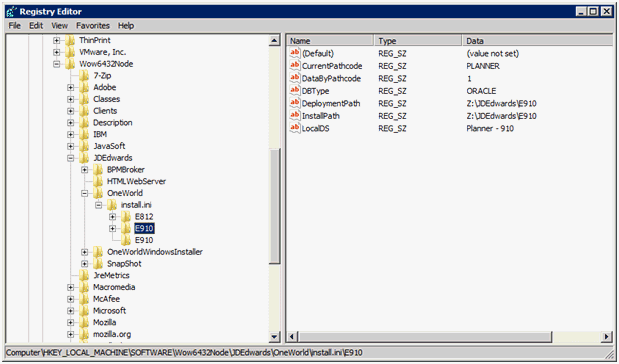This screenshot has width=619, height=364.
Task: Open the View menu
Action: click(x=60, y=26)
